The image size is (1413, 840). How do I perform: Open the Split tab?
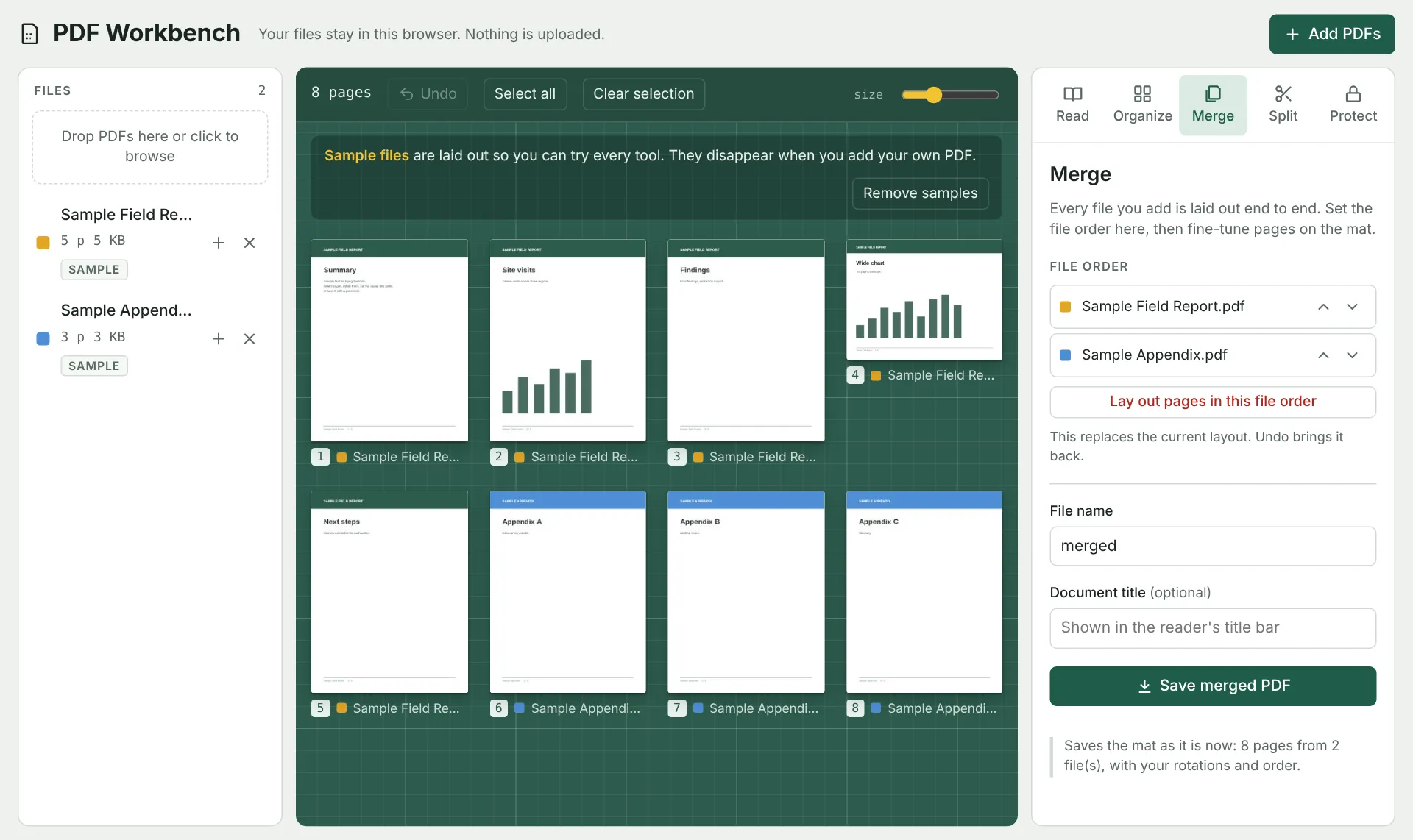pos(1283,105)
